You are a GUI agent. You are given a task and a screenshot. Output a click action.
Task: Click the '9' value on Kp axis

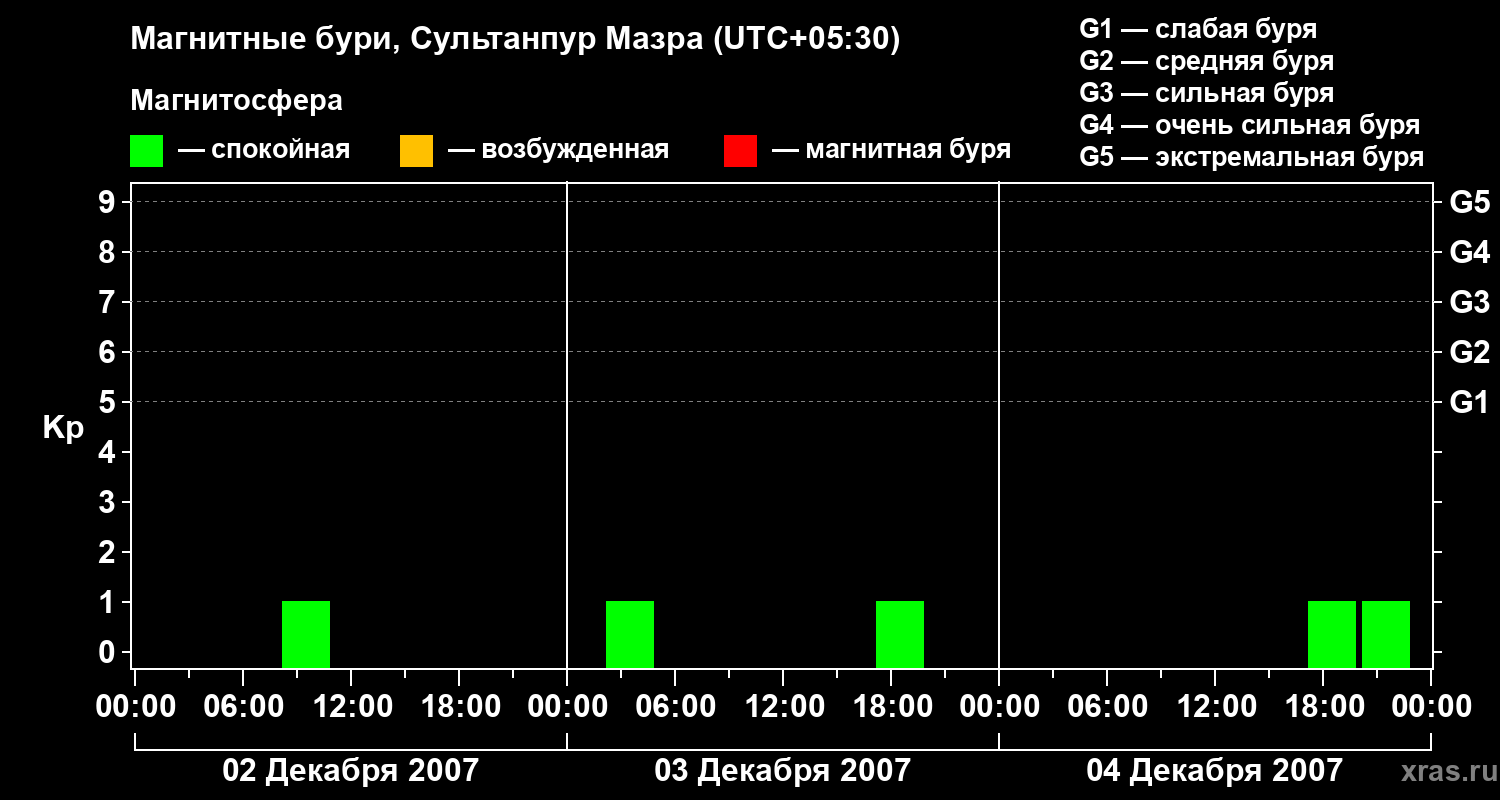(x=108, y=202)
